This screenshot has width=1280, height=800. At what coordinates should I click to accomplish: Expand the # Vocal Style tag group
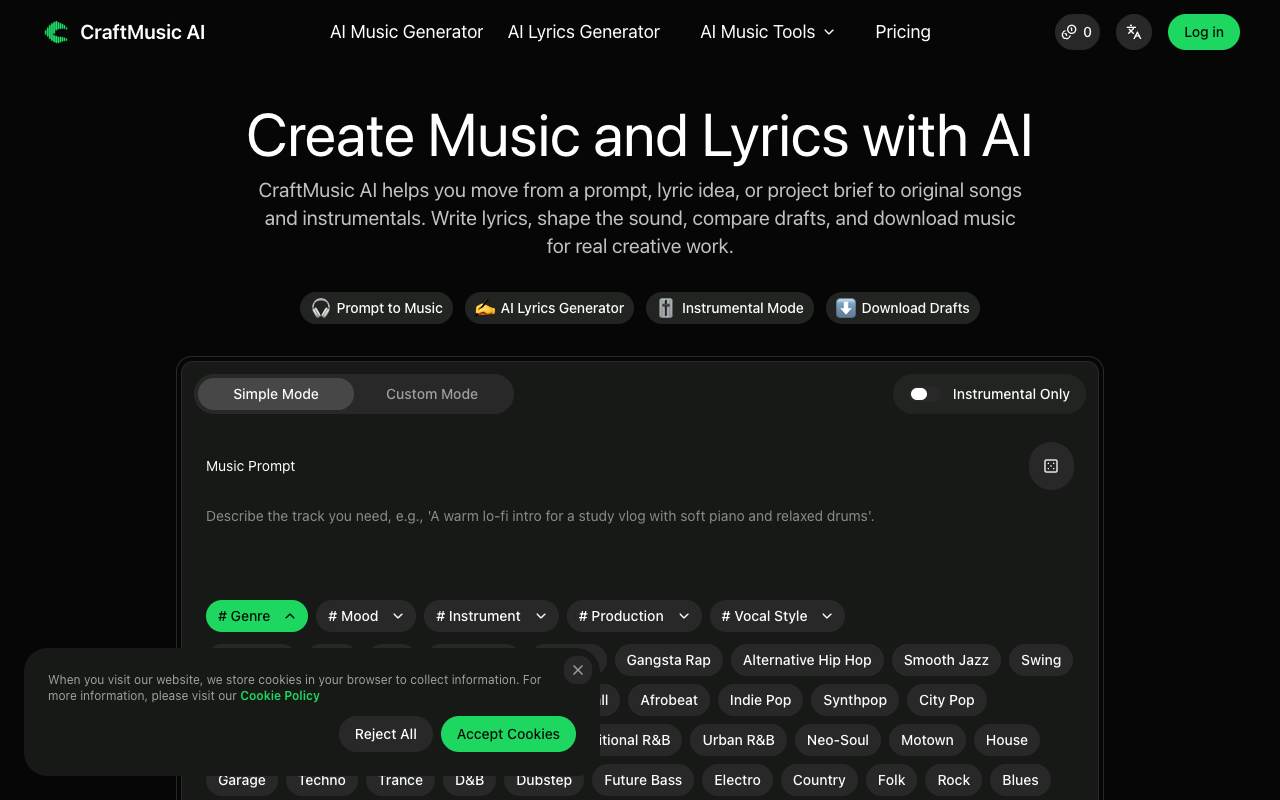[777, 616]
